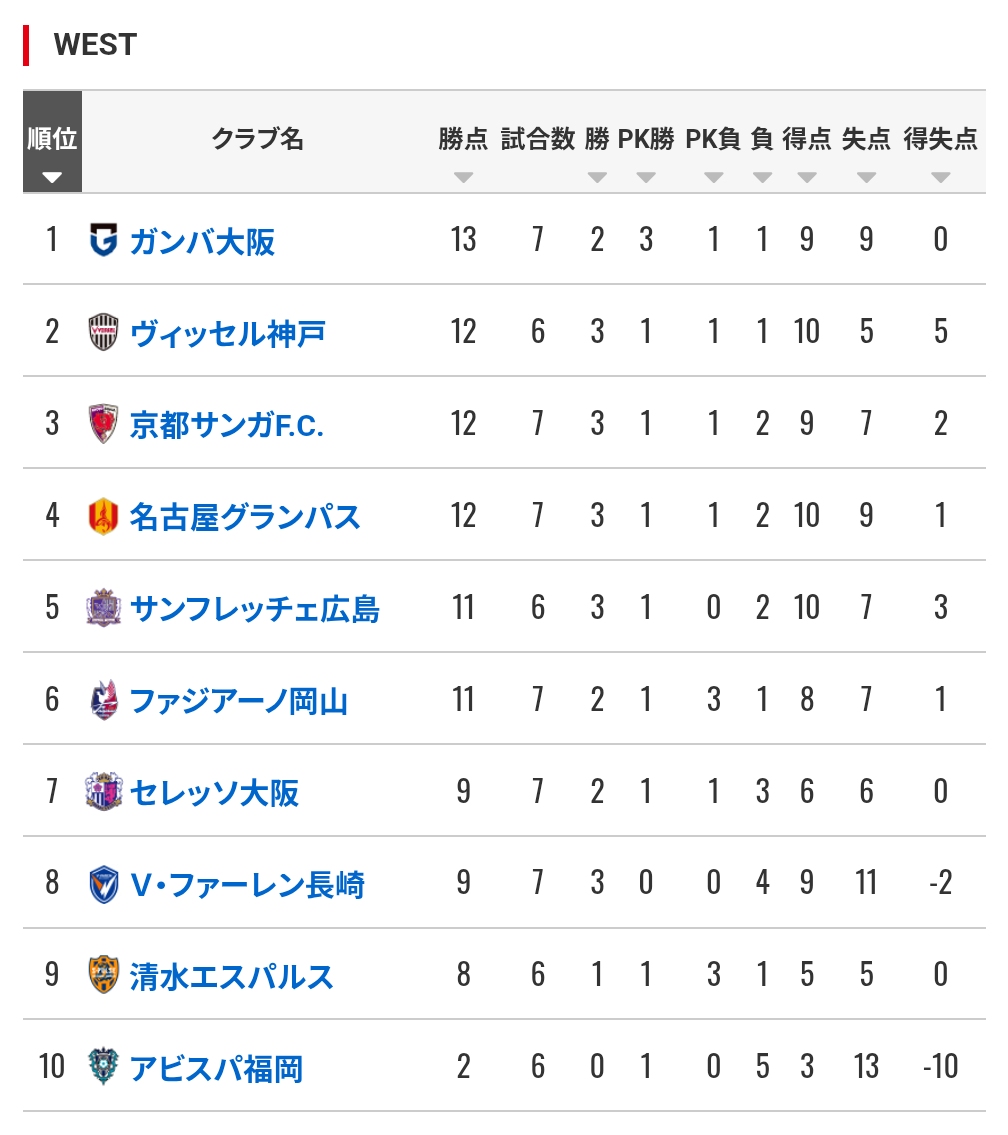The width and height of the screenshot is (1008, 1135).
Task: Sort table by 勝点 column arrow
Action: click(463, 178)
